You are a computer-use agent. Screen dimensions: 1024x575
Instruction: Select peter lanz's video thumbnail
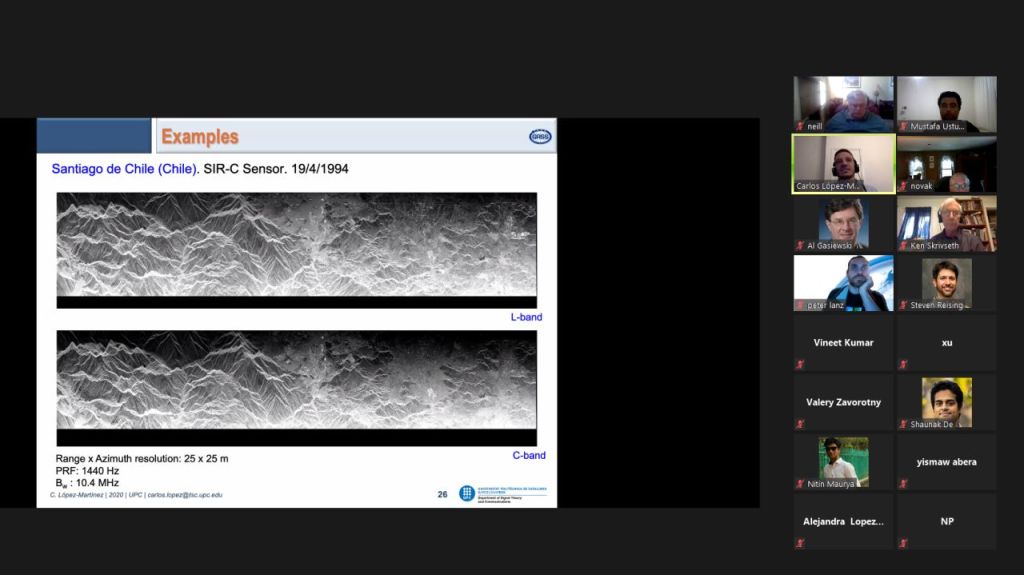click(843, 283)
